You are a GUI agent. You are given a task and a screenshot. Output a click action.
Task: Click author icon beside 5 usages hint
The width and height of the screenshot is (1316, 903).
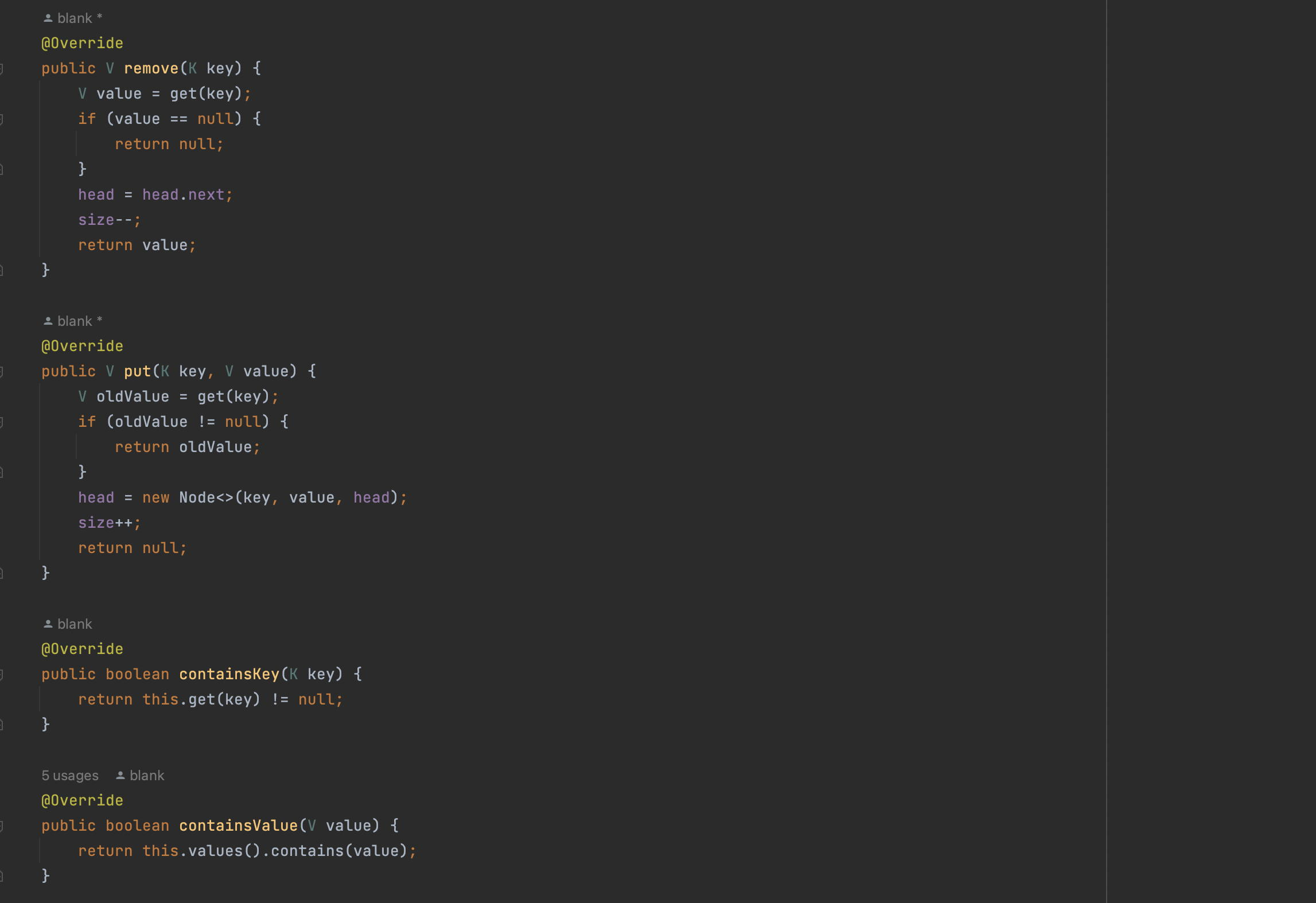[120, 776]
